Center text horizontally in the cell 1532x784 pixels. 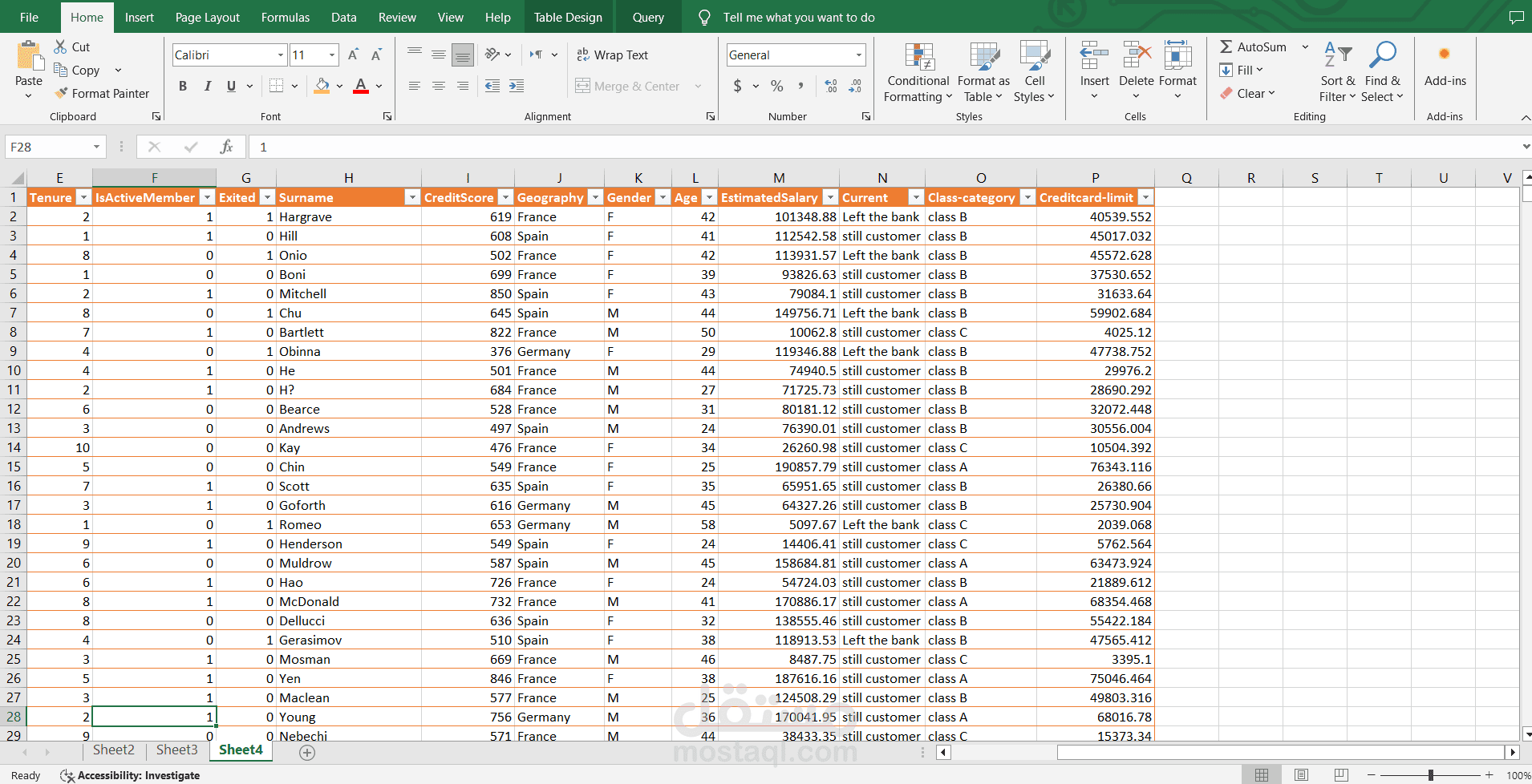click(x=439, y=86)
